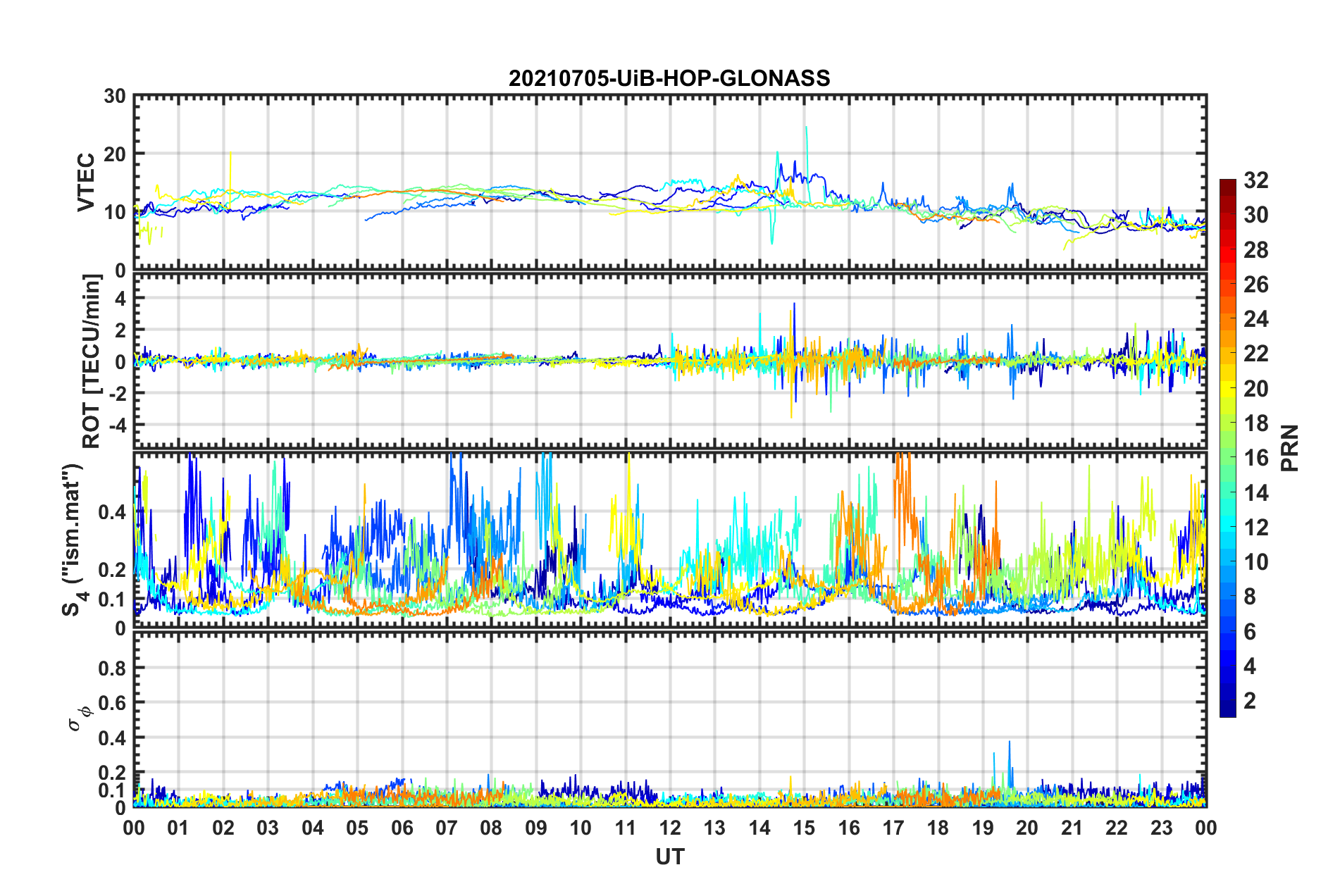Select the VTEC y-axis label
Screen dimensions: 1340x896
coord(86,182)
